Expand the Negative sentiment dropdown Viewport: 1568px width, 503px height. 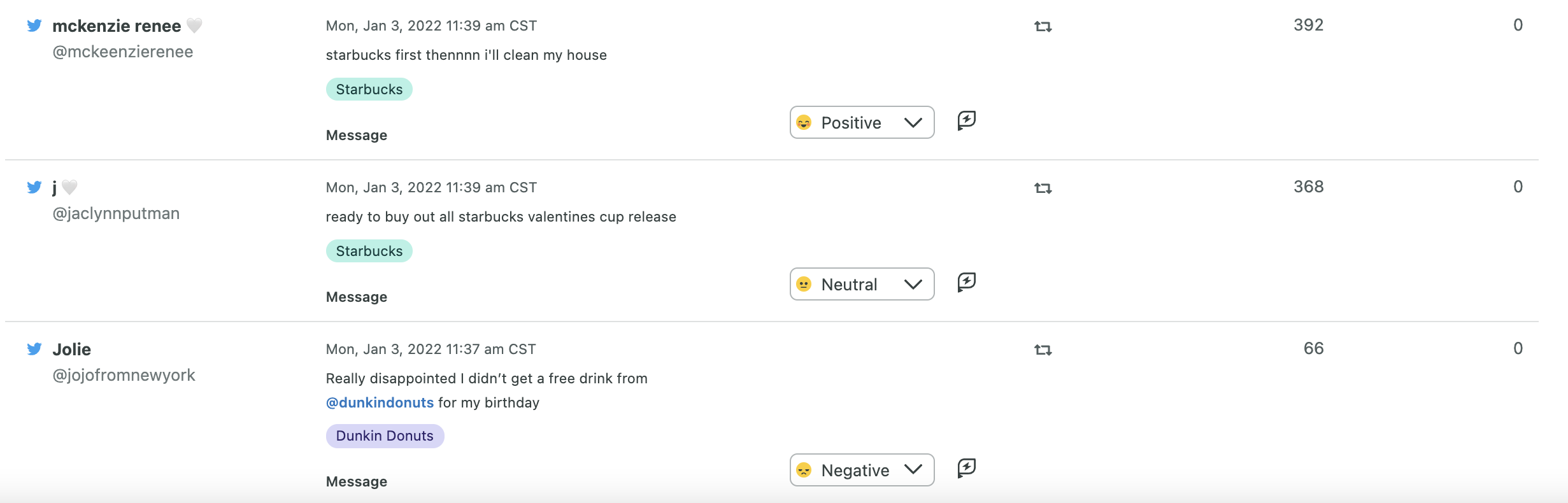tap(862, 470)
